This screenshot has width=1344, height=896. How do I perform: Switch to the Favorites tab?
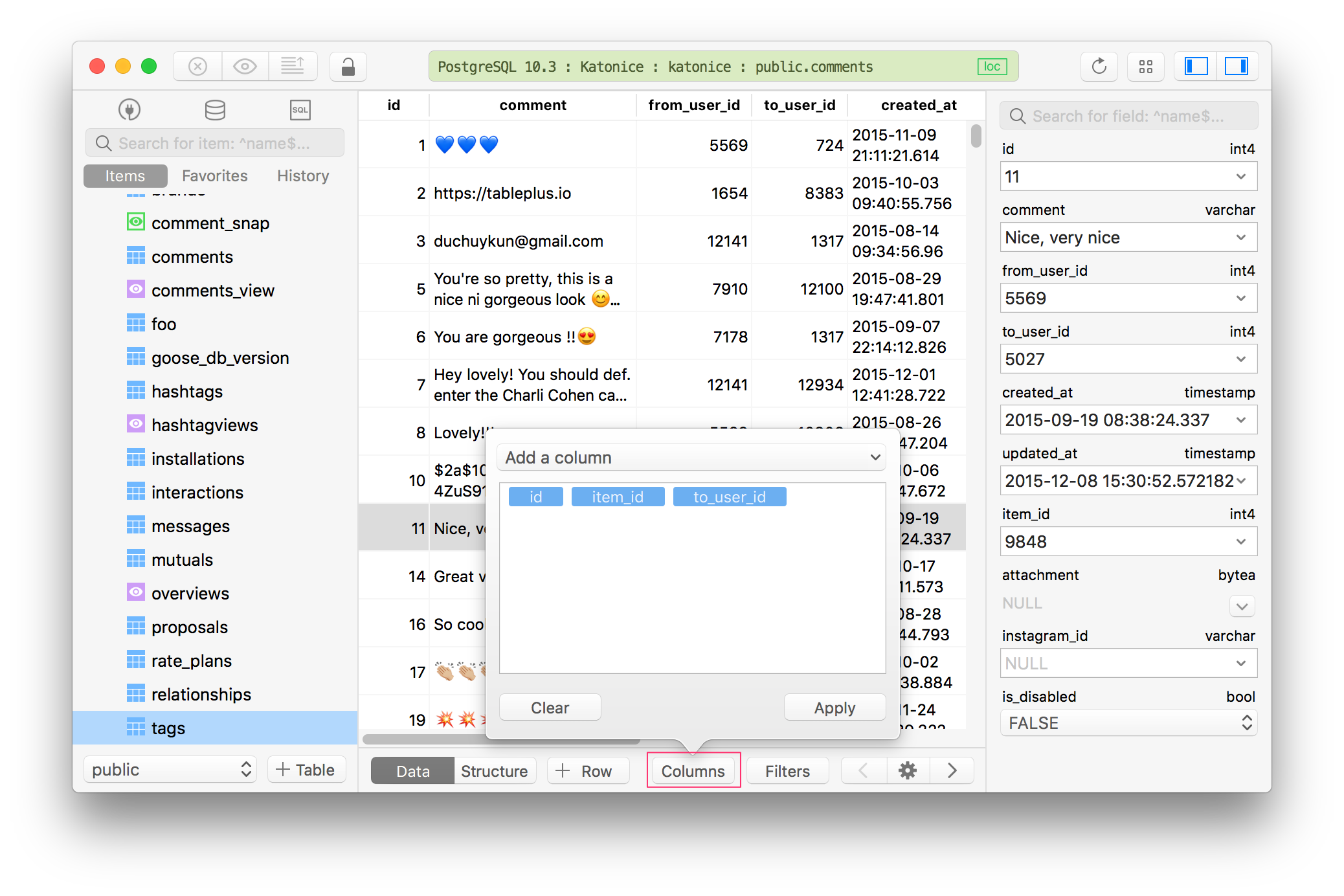(214, 176)
